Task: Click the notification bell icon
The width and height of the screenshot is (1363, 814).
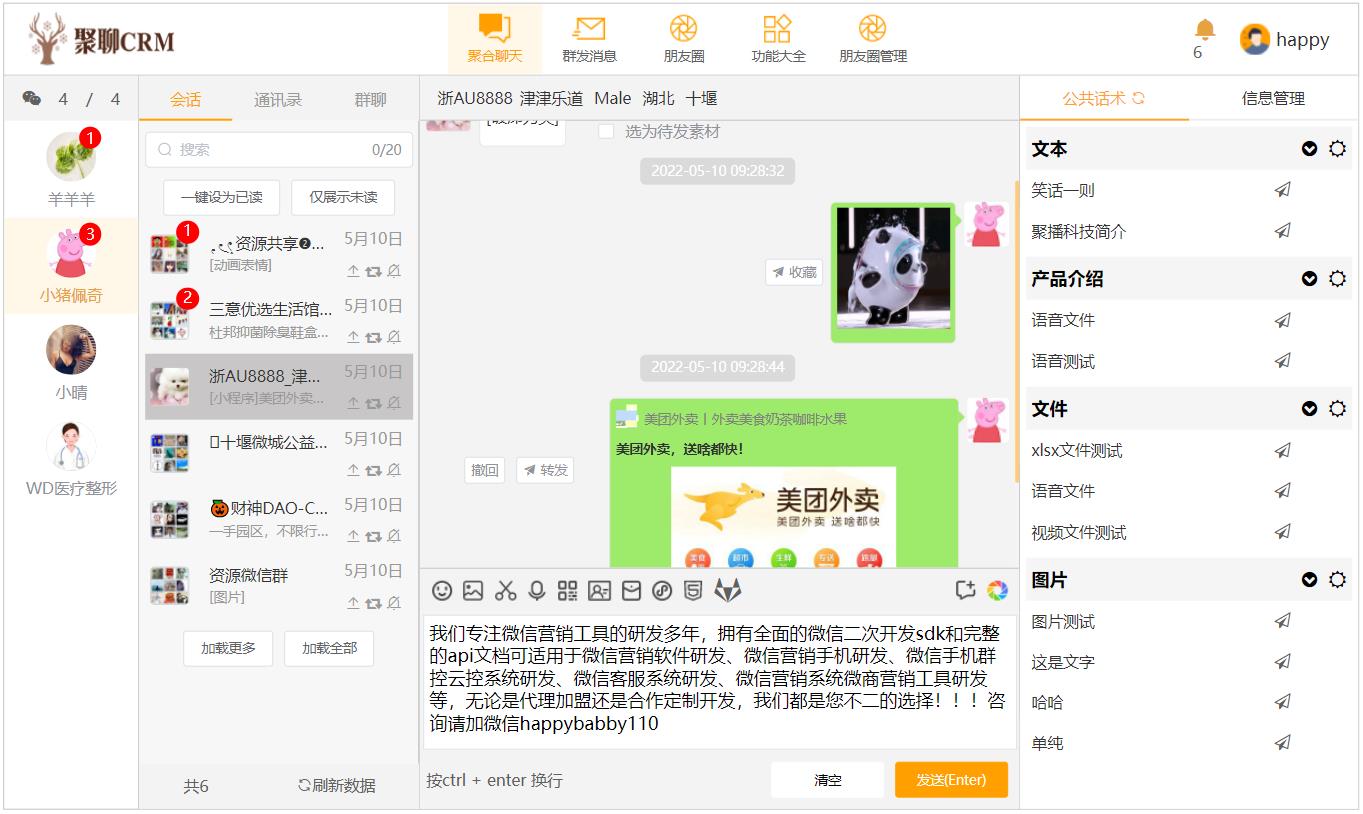Action: [1205, 30]
